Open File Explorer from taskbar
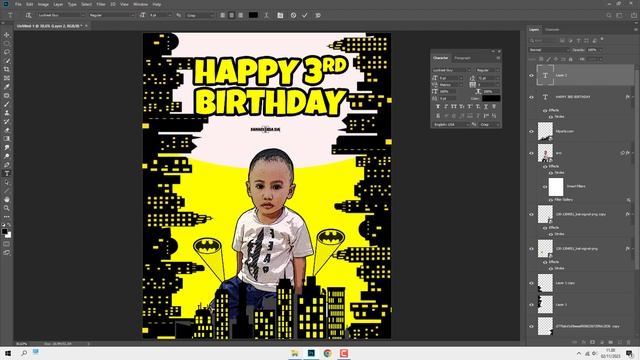The height and width of the screenshot is (360, 640). coord(295,353)
